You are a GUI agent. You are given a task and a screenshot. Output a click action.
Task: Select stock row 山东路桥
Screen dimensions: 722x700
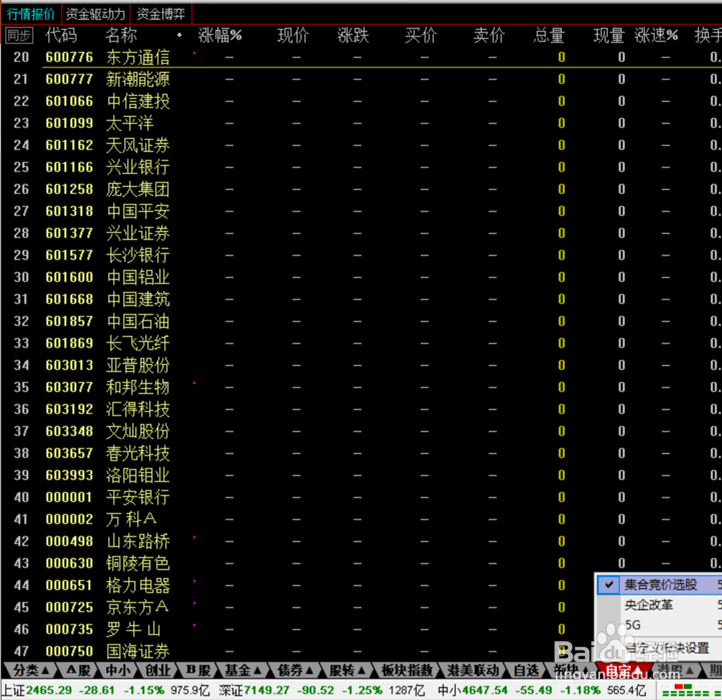pyautogui.click(x=361, y=541)
